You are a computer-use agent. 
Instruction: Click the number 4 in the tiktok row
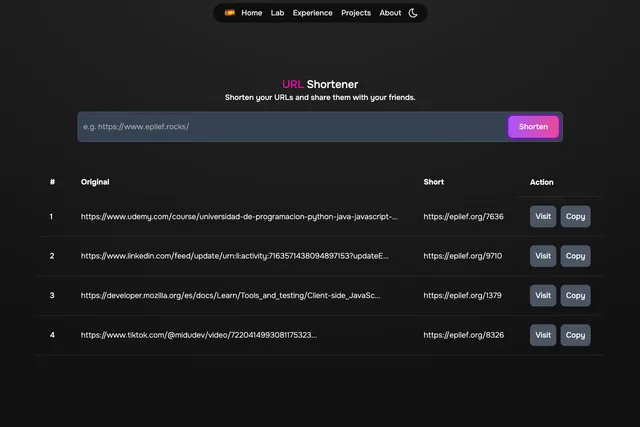52,335
